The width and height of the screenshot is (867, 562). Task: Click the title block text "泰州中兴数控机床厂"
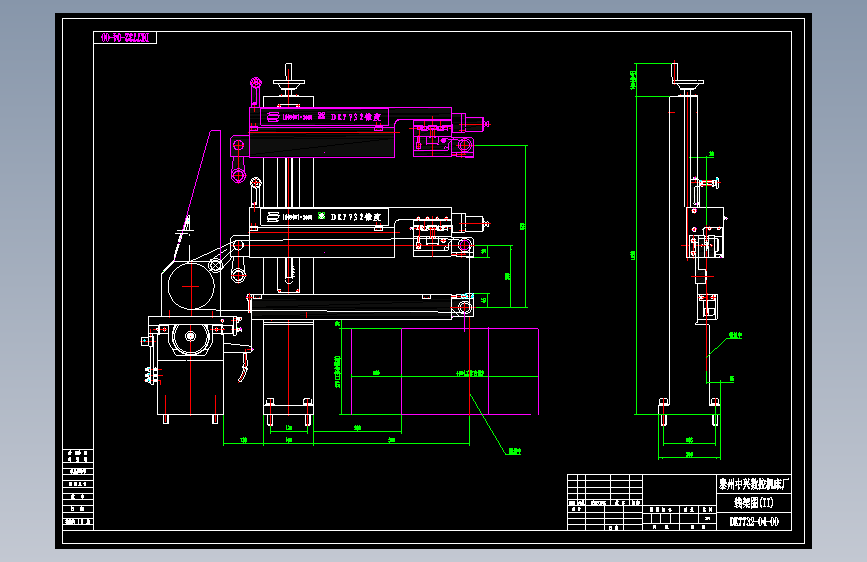(x=754, y=485)
